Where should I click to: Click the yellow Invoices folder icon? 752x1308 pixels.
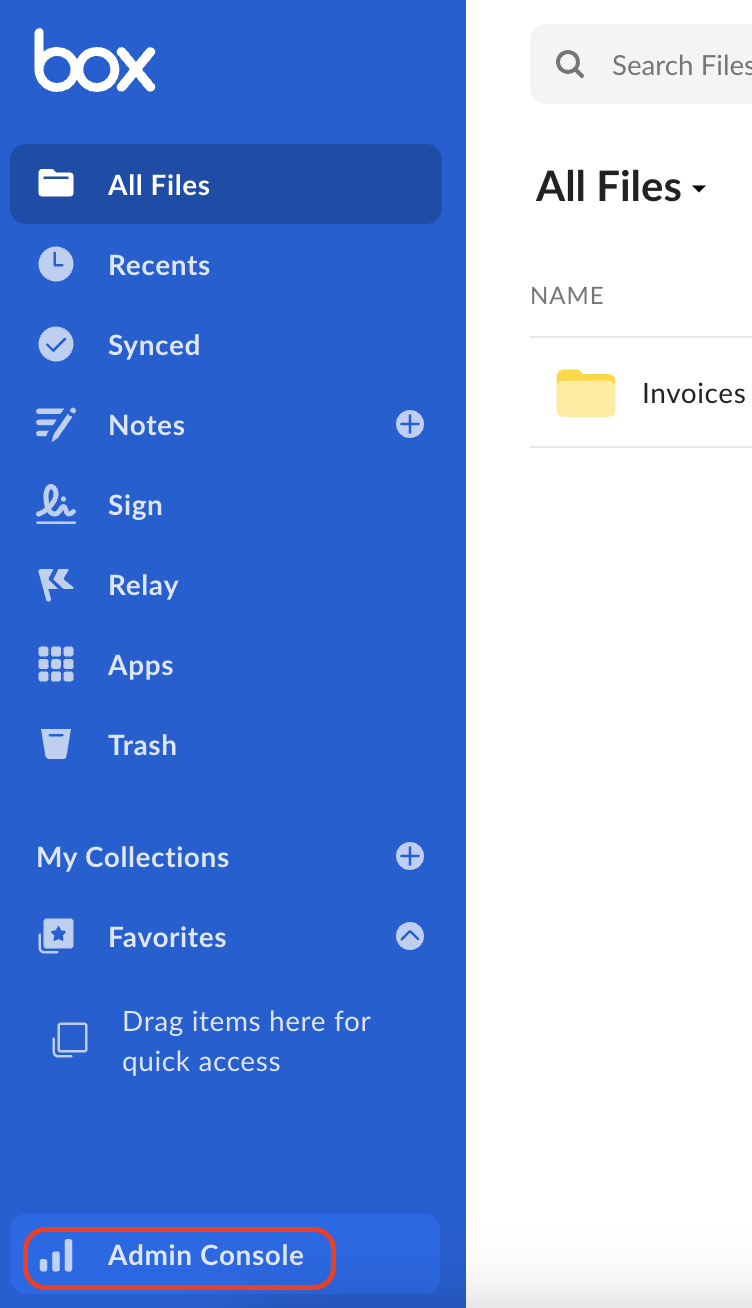pyautogui.click(x=586, y=393)
